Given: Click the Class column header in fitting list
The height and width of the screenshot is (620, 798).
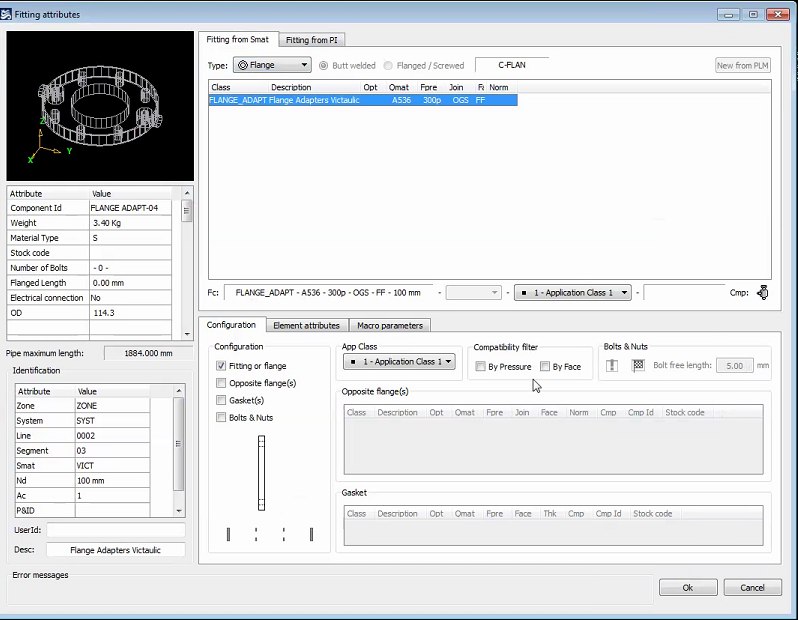Looking at the screenshot, I should click(x=221, y=87).
